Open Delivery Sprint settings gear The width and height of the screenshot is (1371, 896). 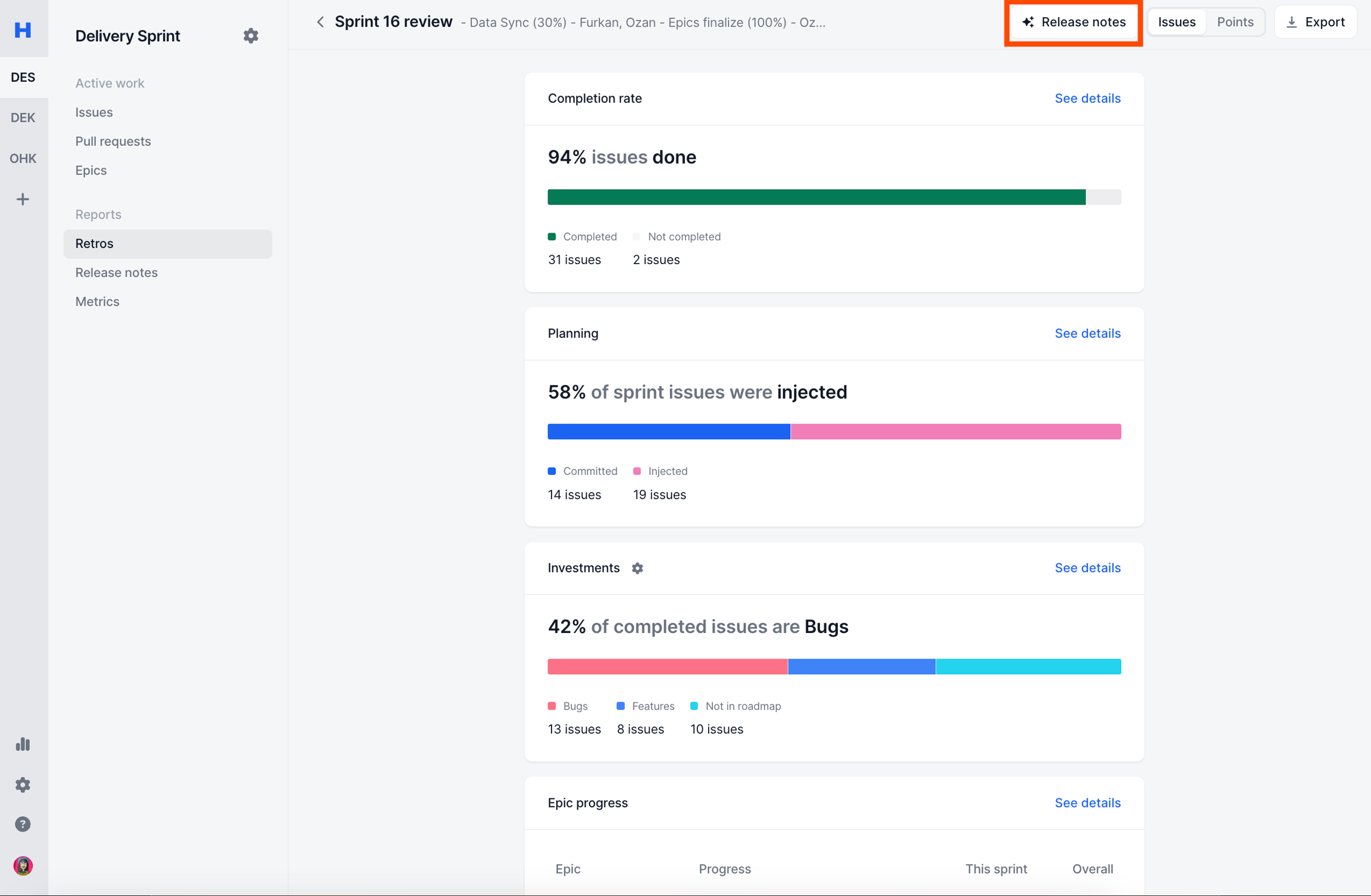point(251,36)
